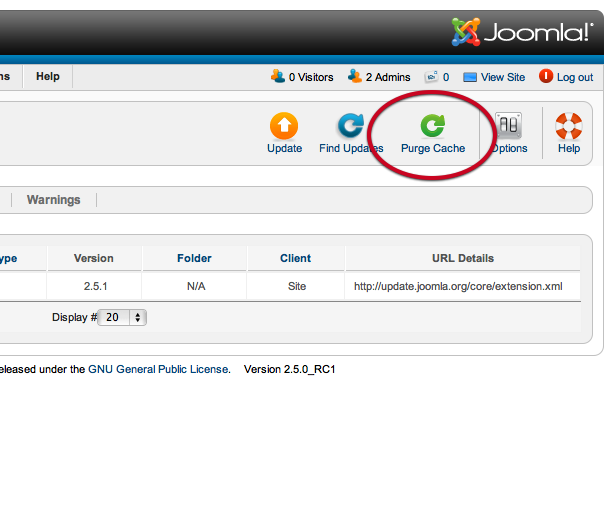Sort the table by Client column

[x=295, y=258]
